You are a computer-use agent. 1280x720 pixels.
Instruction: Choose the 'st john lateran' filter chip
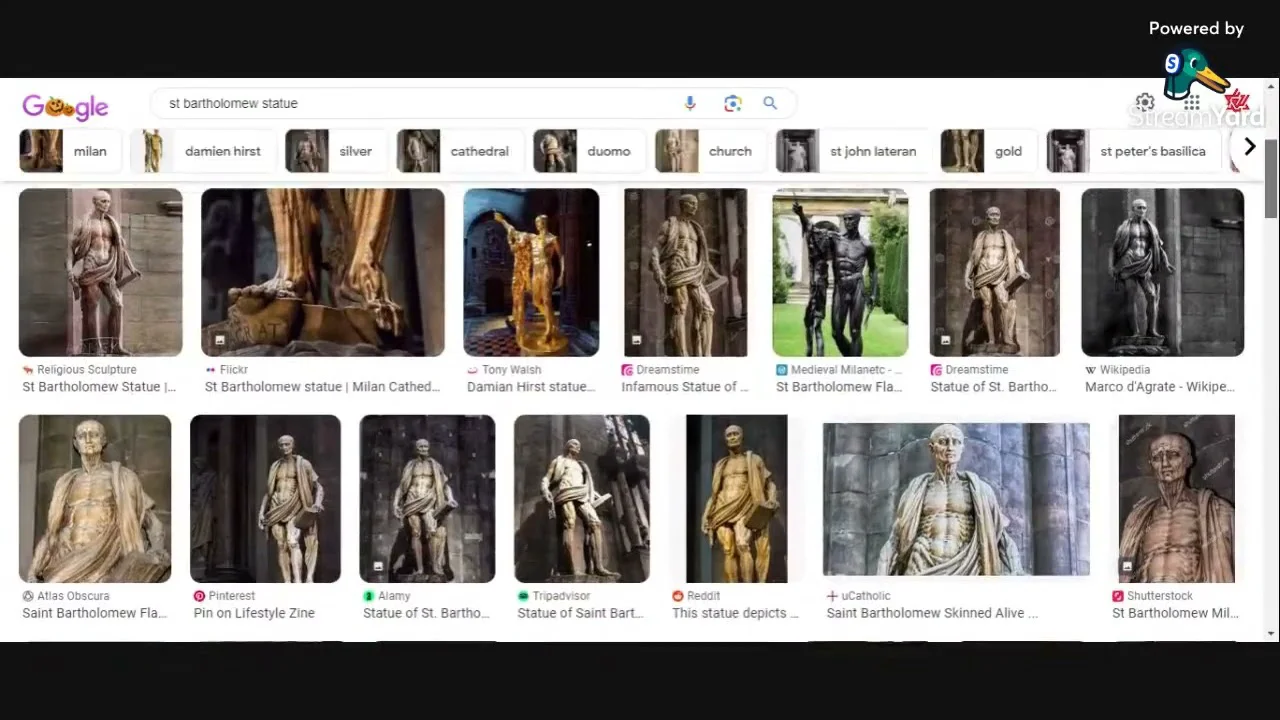[x=852, y=151]
